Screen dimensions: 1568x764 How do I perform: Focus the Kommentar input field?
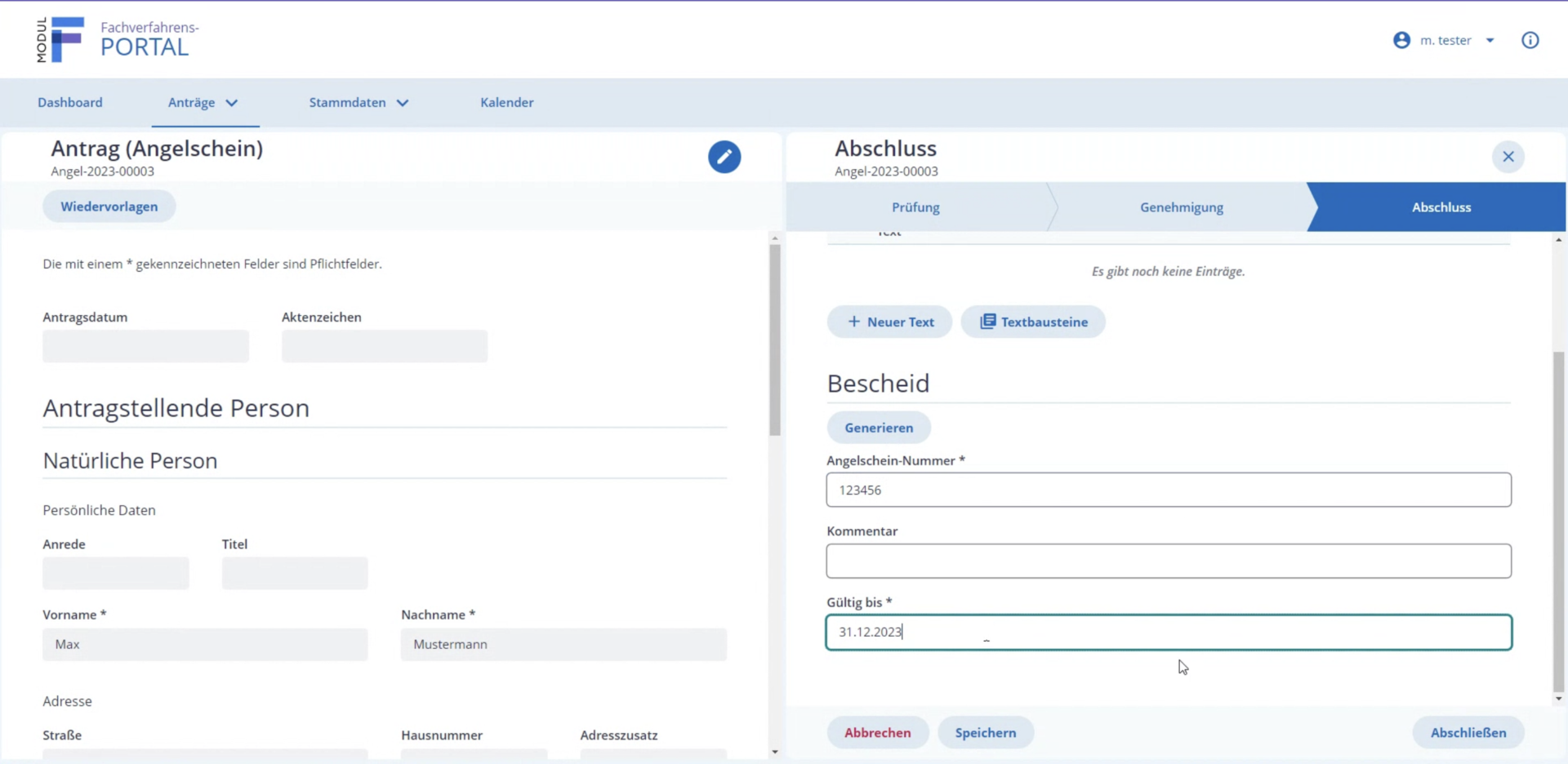pyautogui.click(x=1168, y=561)
